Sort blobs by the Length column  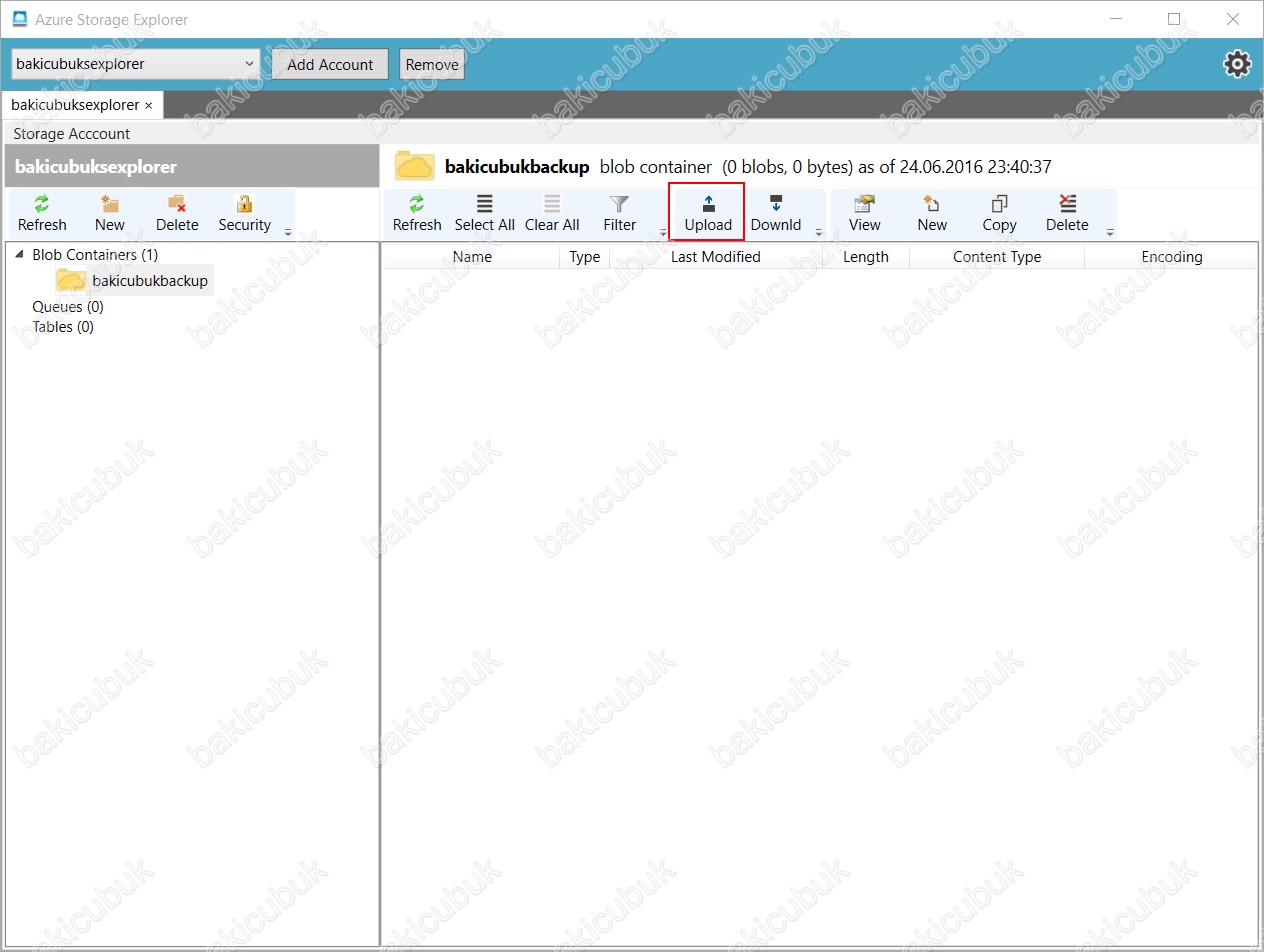coord(866,257)
